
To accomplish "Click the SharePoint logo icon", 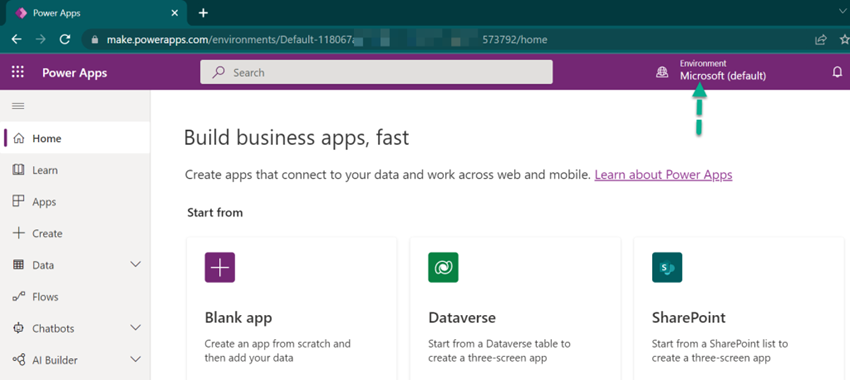I will (667, 267).
